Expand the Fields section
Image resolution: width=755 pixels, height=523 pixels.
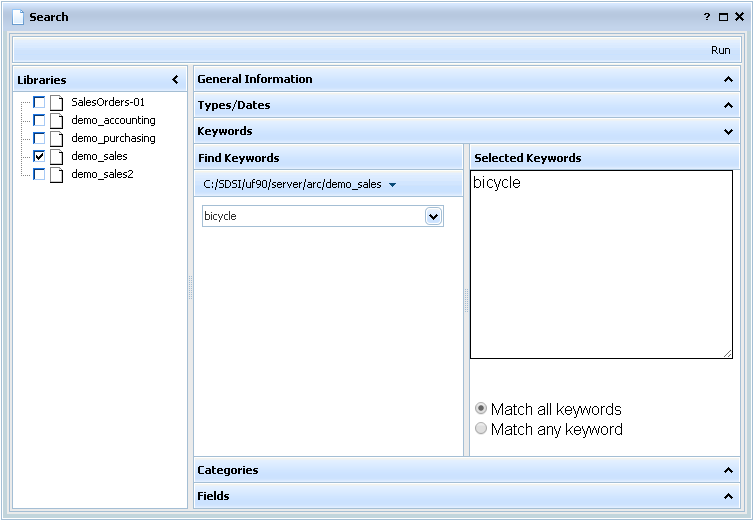[728, 496]
